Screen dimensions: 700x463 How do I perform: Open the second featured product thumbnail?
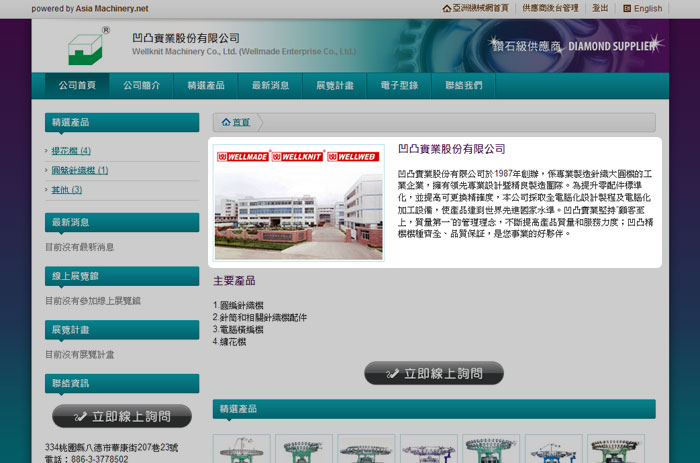(x=304, y=448)
